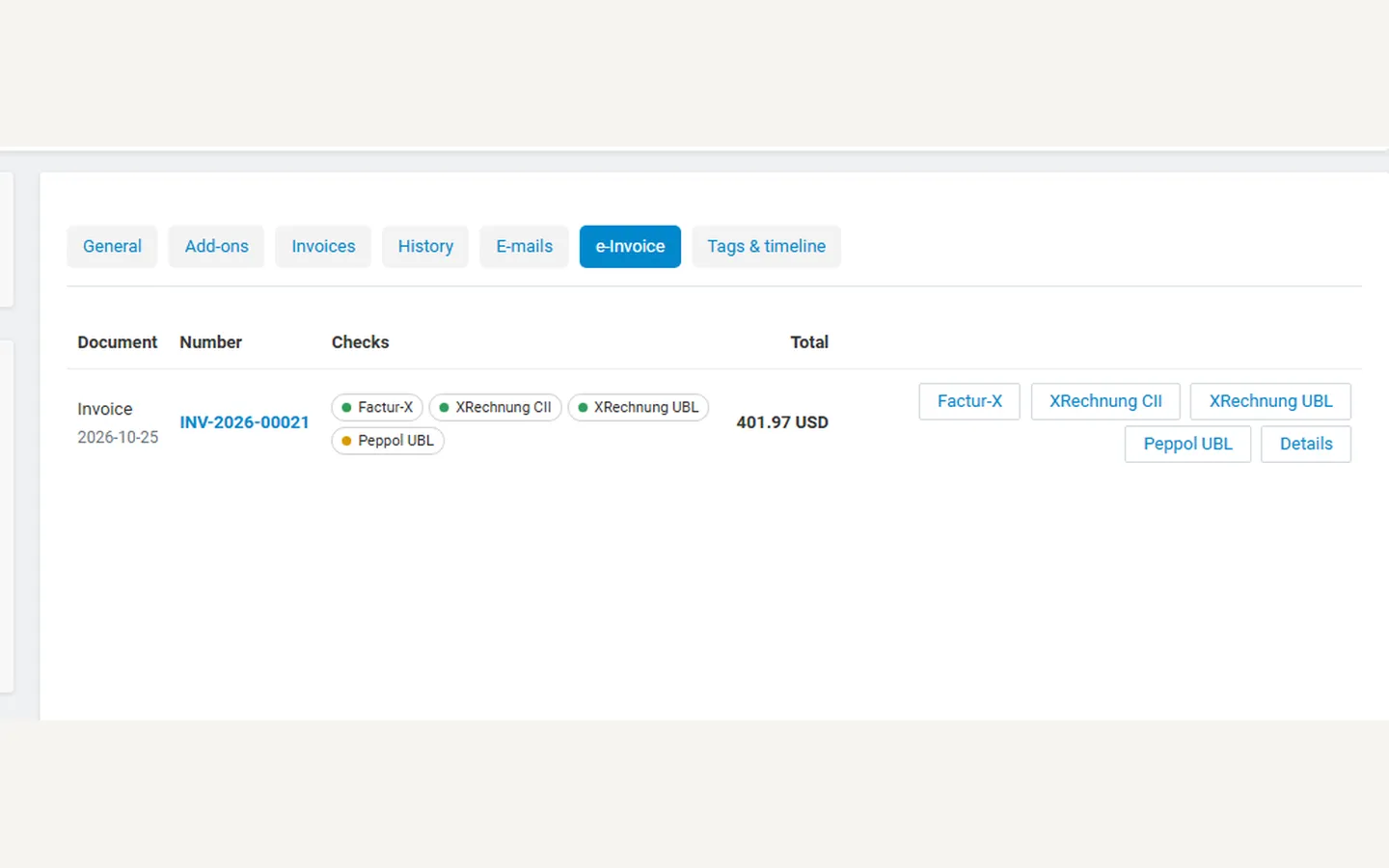Image resolution: width=1389 pixels, height=868 pixels.
Task: Show the Tags & timeline tab
Action: coord(767,246)
